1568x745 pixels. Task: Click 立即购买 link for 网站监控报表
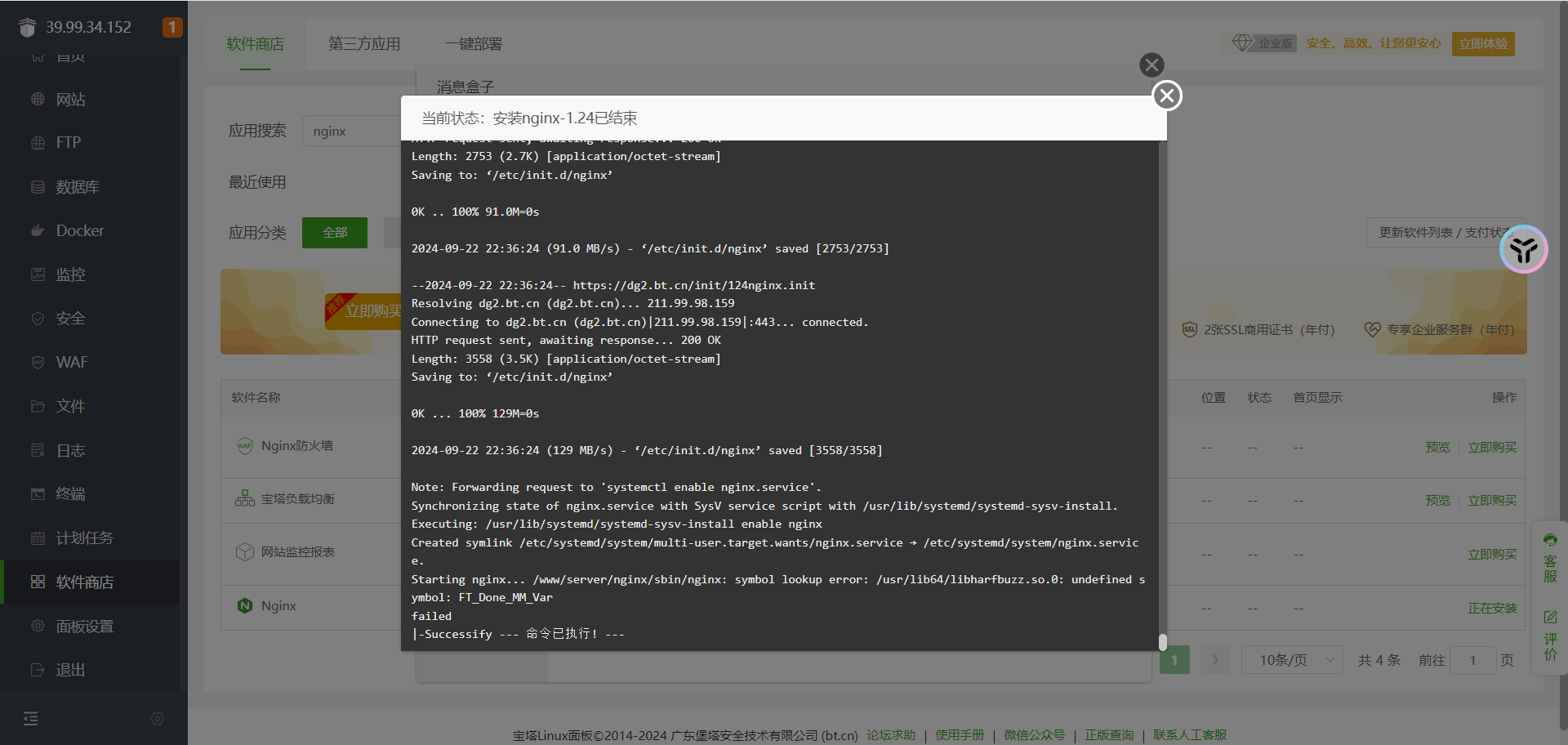[1492, 555]
